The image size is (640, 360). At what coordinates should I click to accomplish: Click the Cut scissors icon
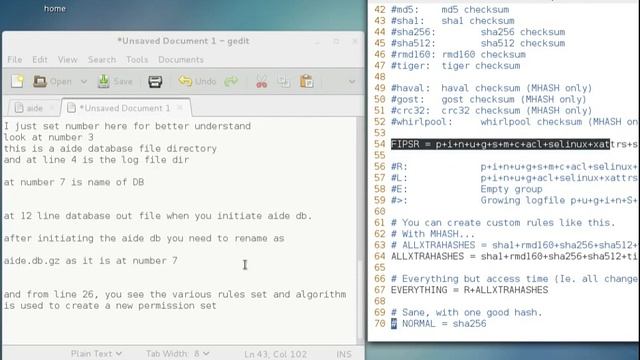click(262, 82)
